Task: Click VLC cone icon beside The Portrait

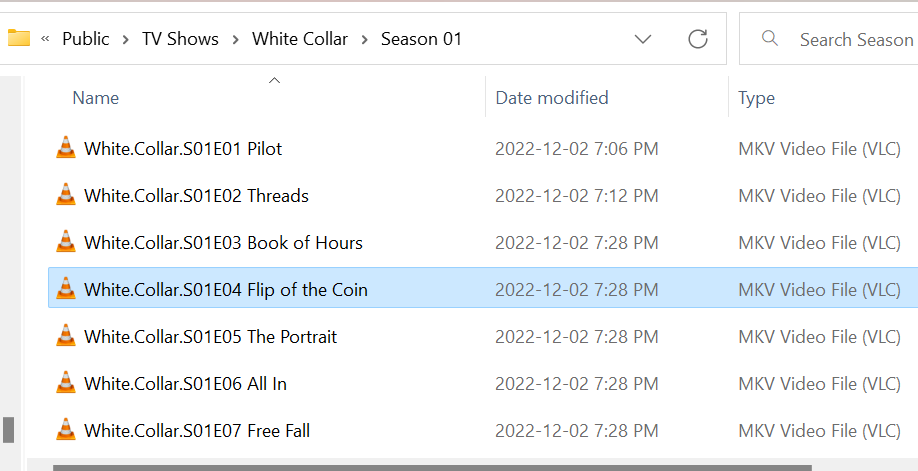Action: tap(66, 337)
